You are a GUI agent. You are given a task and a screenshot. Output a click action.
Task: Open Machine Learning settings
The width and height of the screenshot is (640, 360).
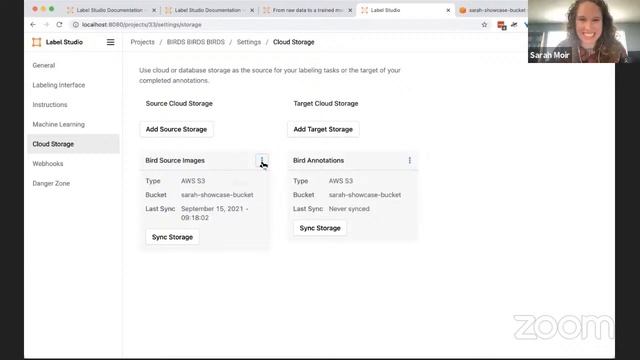(x=73, y=124)
